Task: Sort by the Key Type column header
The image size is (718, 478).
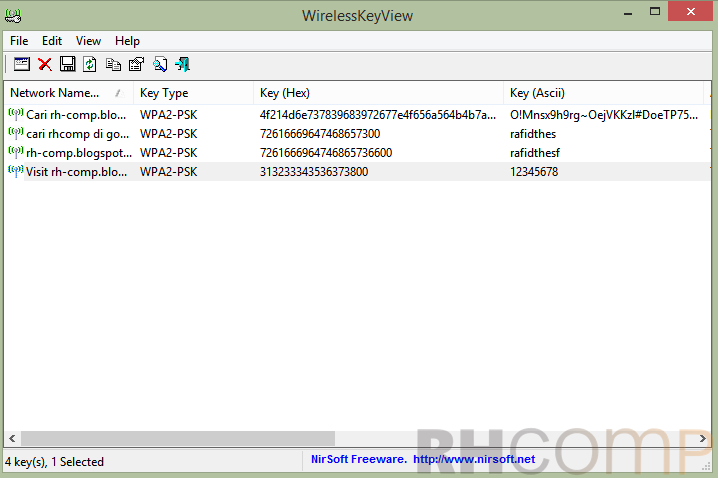Action: [193, 93]
